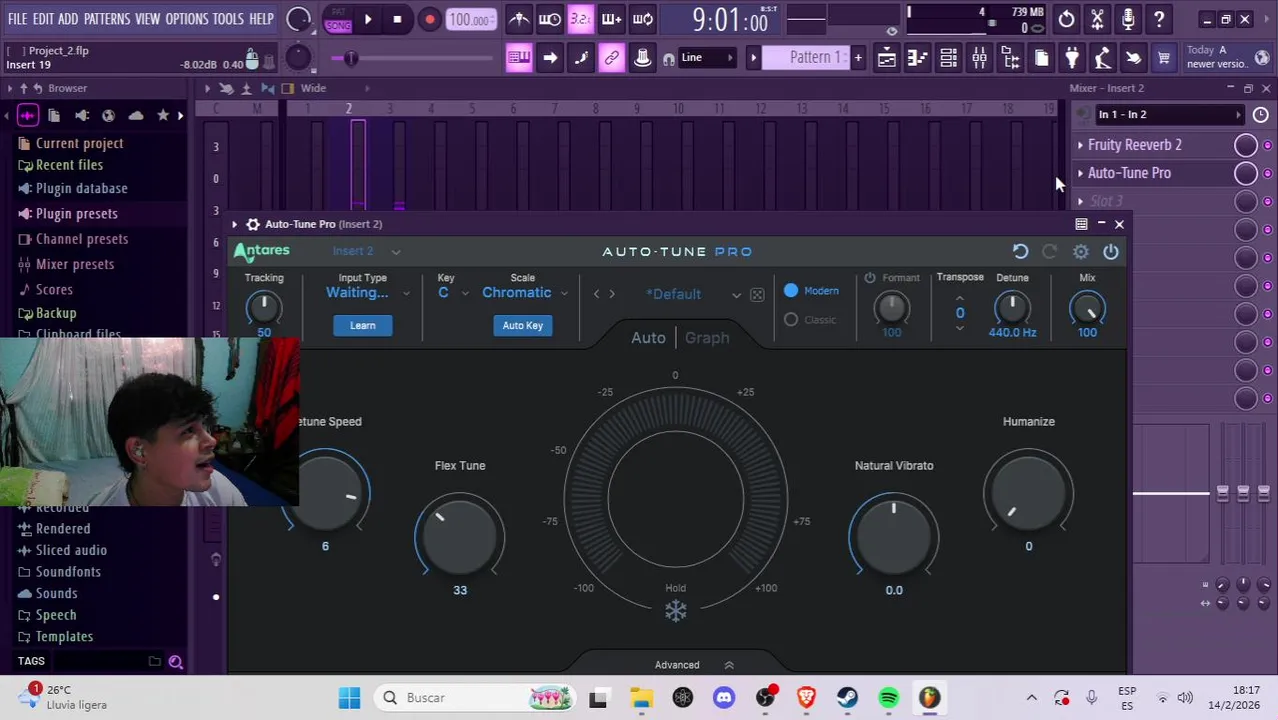Image resolution: width=1278 pixels, height=720 pixels.
Task: Open the Piano roll icon
Action: coord(917,58)
